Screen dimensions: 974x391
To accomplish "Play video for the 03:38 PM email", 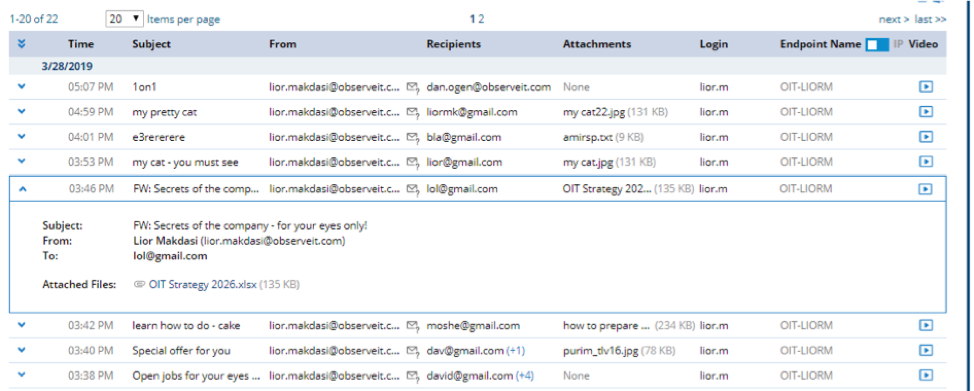I will 926,375.
